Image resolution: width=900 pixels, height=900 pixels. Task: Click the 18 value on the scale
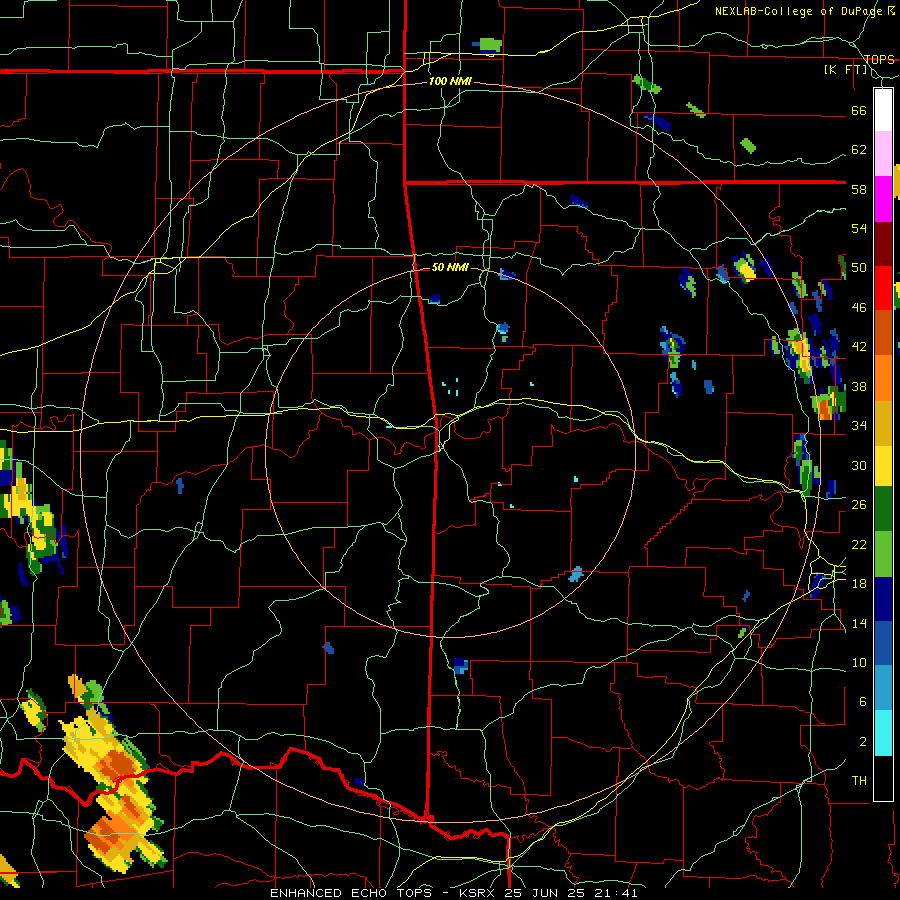coord(859,583)
